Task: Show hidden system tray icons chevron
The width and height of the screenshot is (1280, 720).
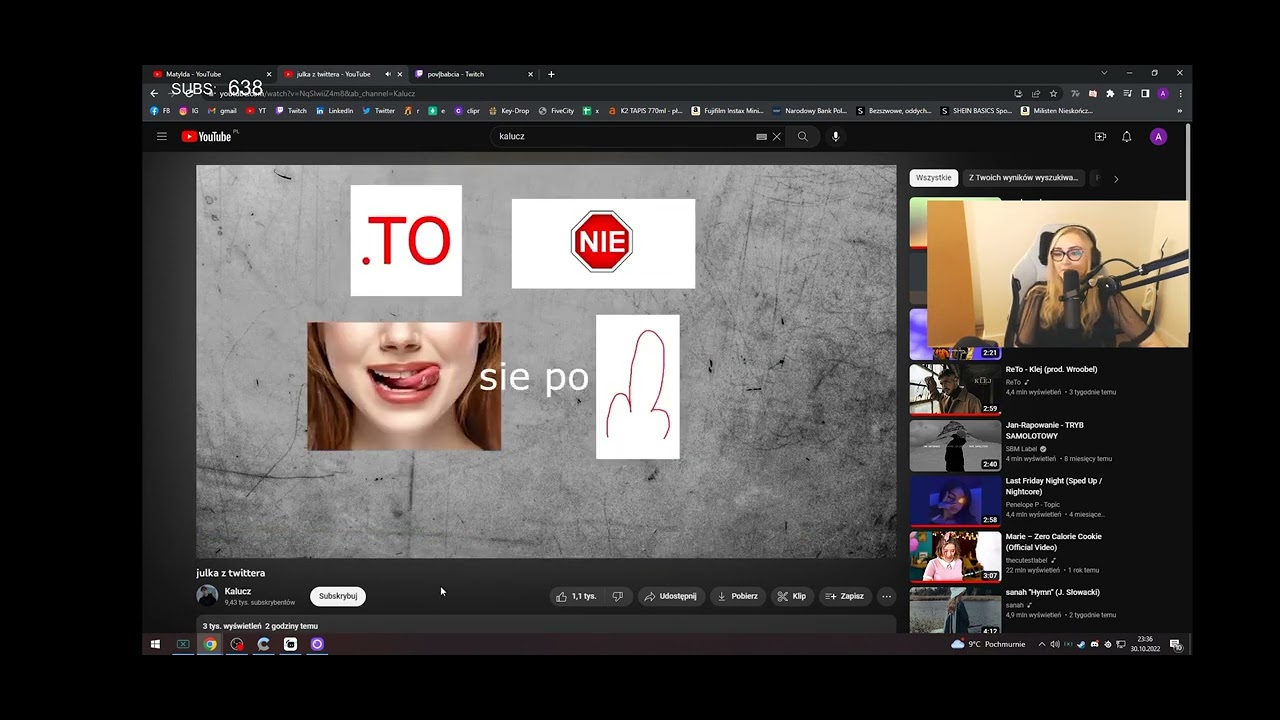Action: 1042,644
